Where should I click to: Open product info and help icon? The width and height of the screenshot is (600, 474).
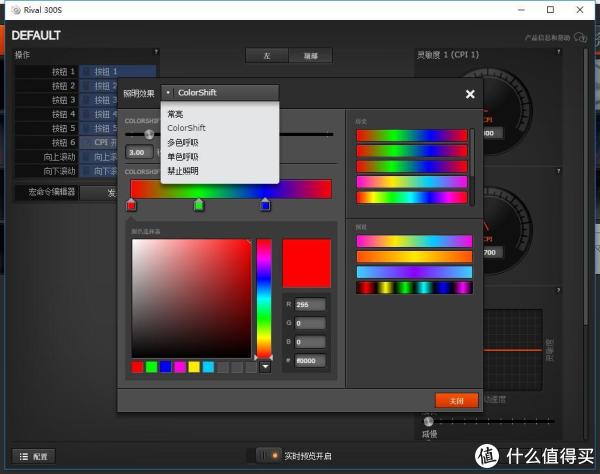point(580,37)
